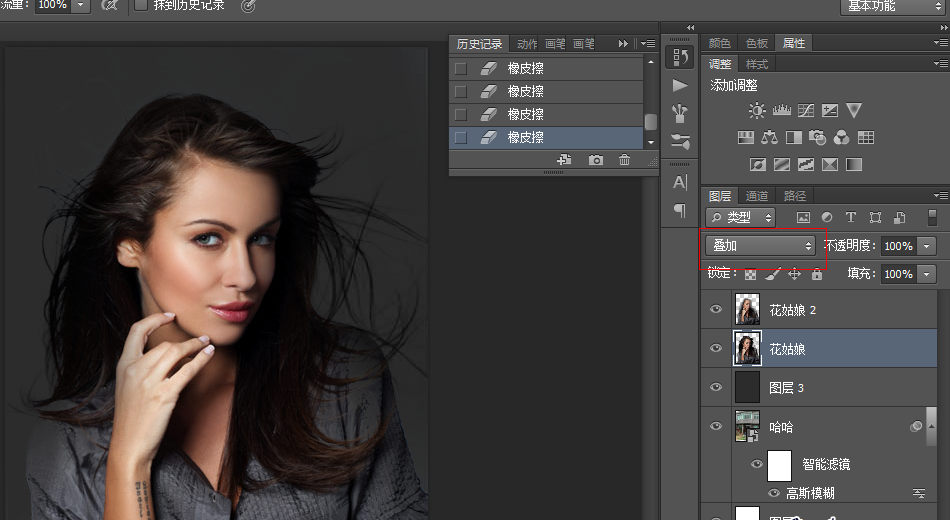Expand the 基本功能 workspace dropdown
Screen dimensions: 950x520
(x=893, y=6)
